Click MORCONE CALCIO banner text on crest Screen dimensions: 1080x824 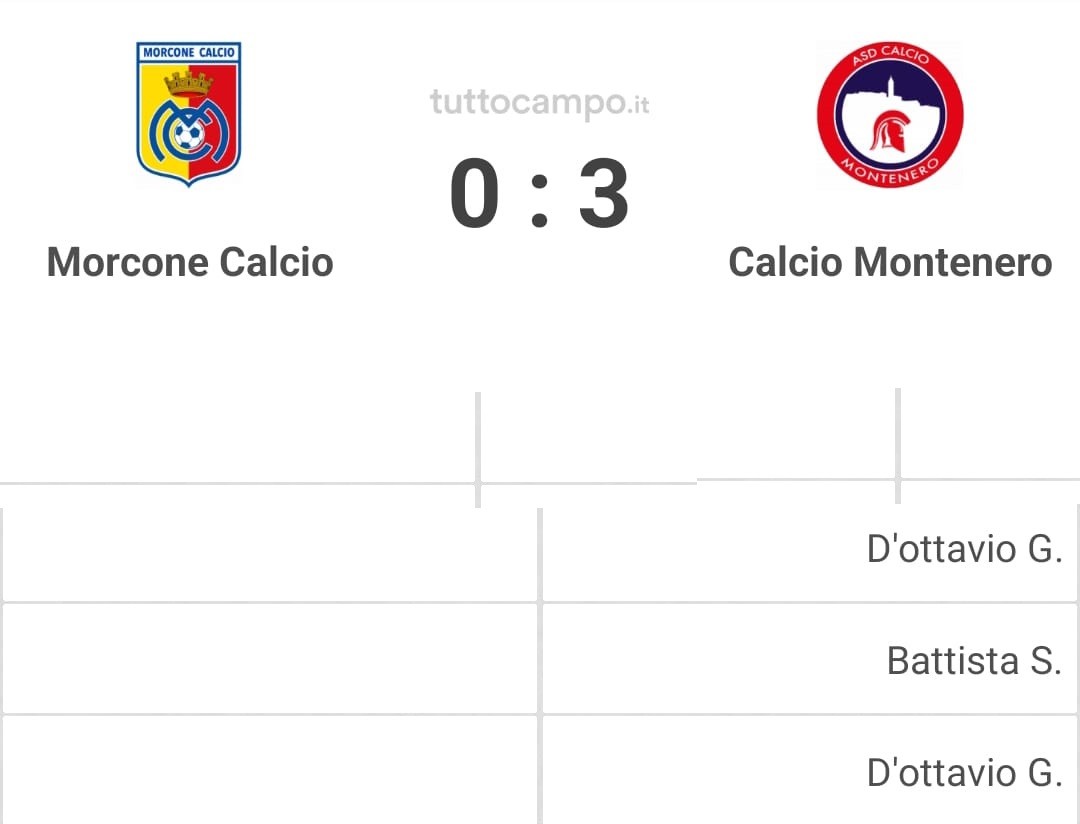[189, 52]
